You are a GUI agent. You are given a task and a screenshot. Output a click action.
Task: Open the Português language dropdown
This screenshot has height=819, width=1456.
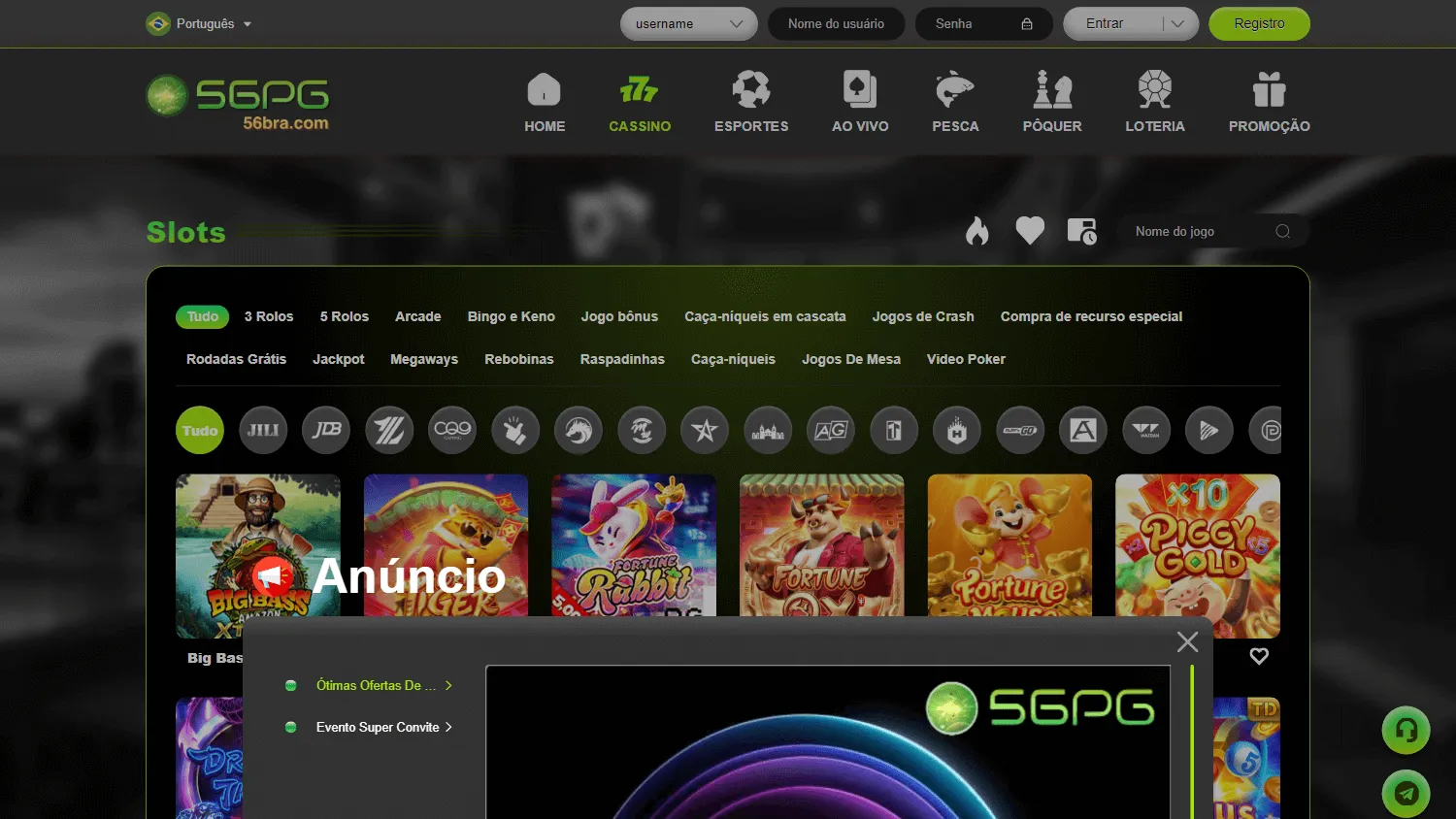pos(199,23)
